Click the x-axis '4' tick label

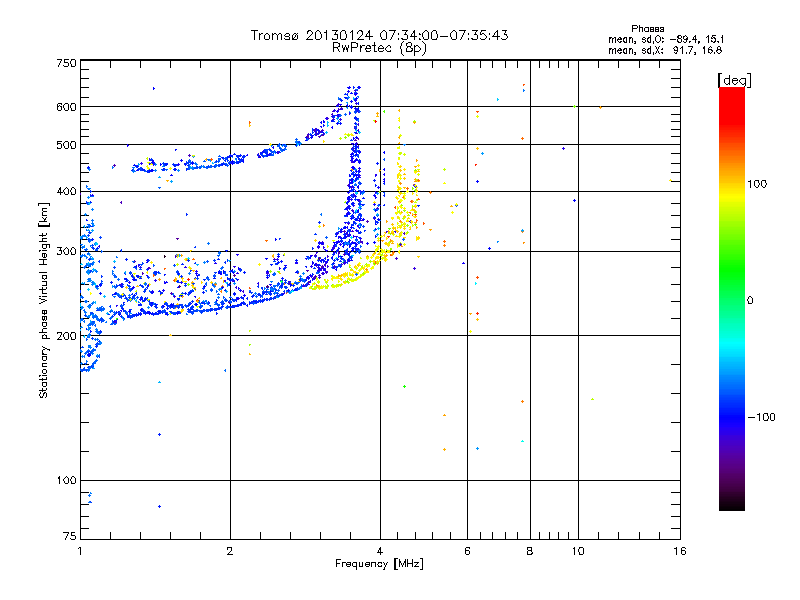tap(380, 551)
